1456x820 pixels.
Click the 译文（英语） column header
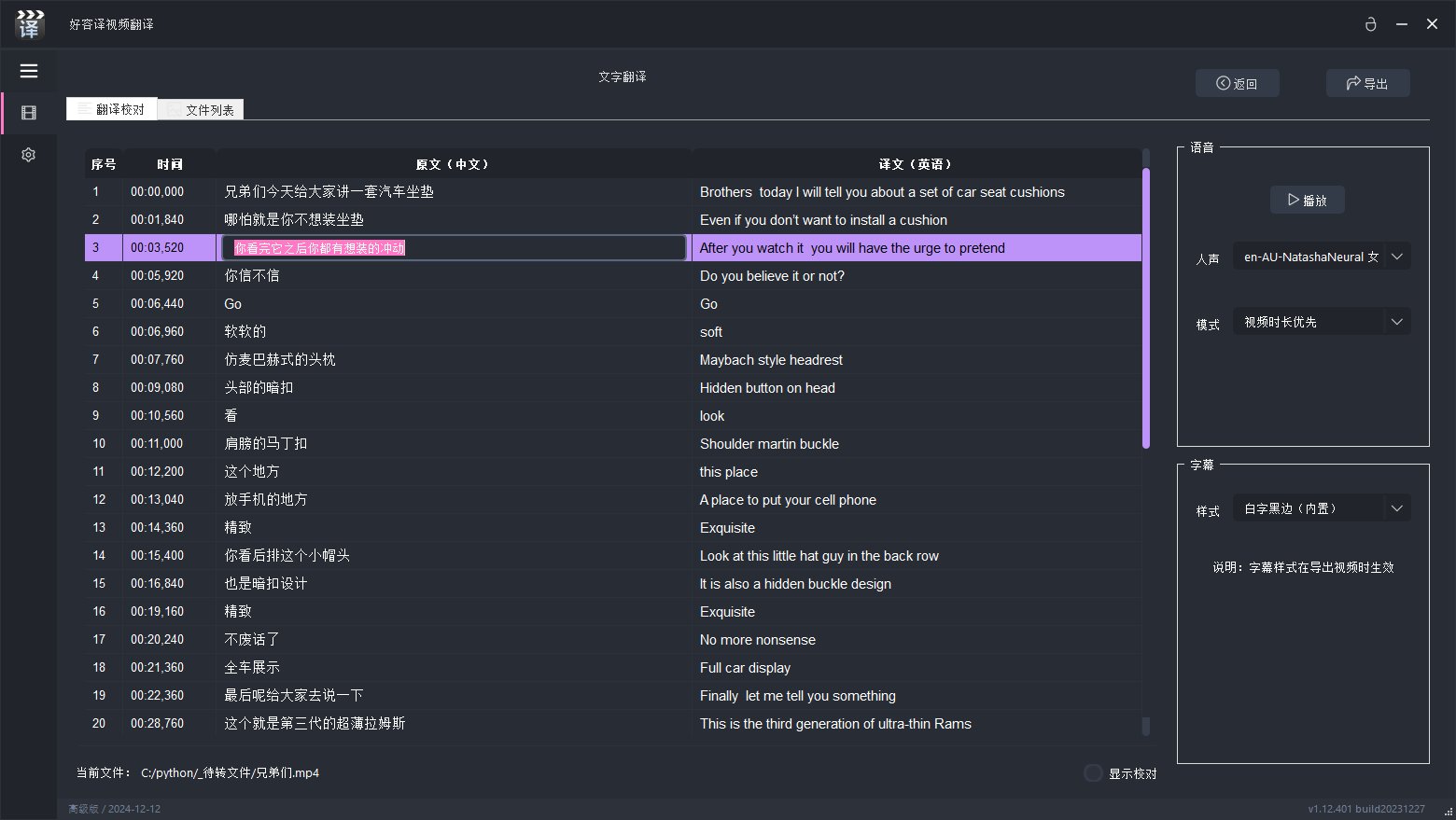point(915,164)
